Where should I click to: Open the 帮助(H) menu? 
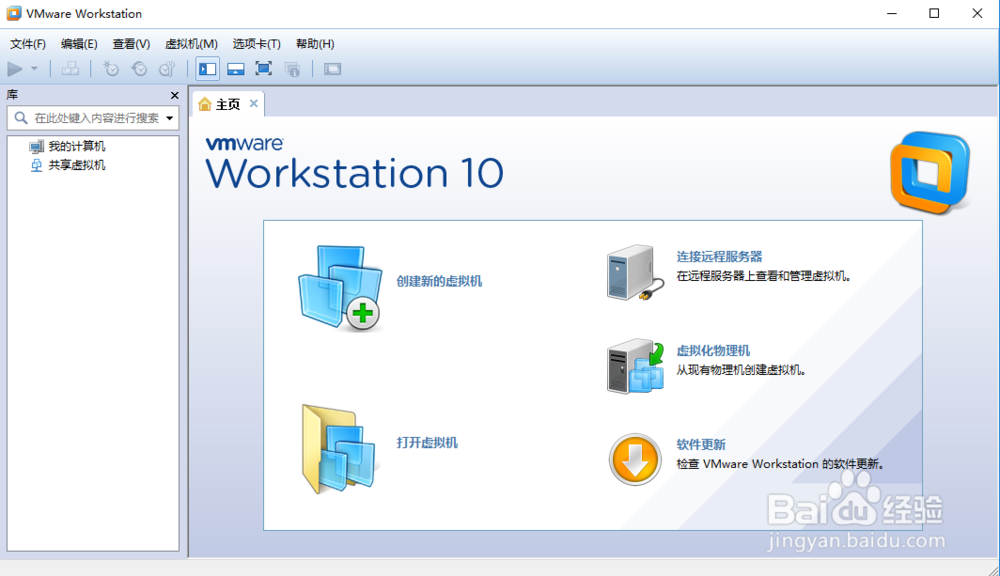(314, 43)
